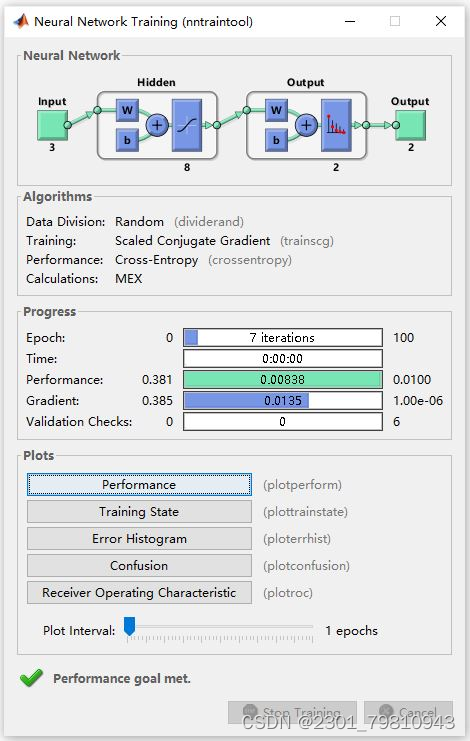The width and height of the screenshot is (470, 741).
Task: Click the '(plottrainstate)' label
Action: pyautogui.click(x=306, y=512)
